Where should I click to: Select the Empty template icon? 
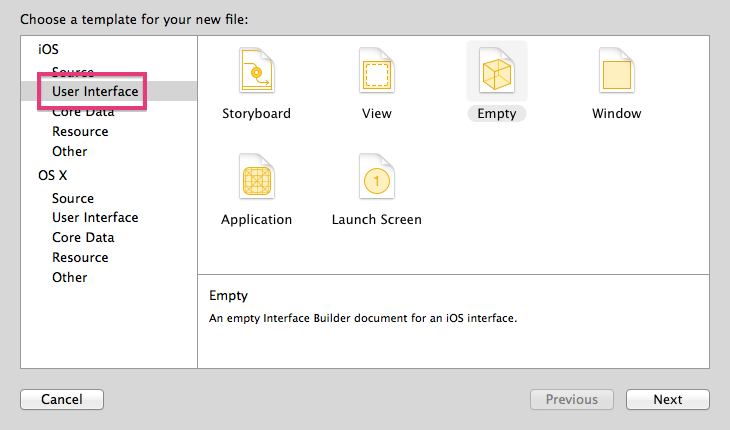(x=497, y=70)
